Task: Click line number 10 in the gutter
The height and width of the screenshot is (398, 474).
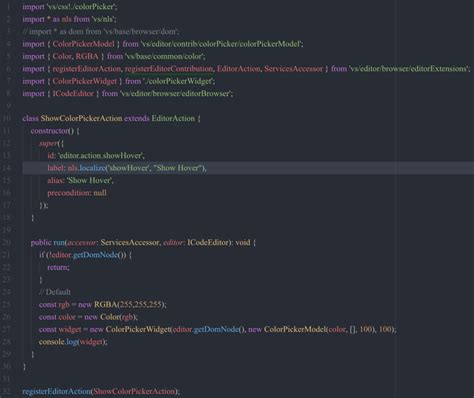Action: (x=7, y=118)
